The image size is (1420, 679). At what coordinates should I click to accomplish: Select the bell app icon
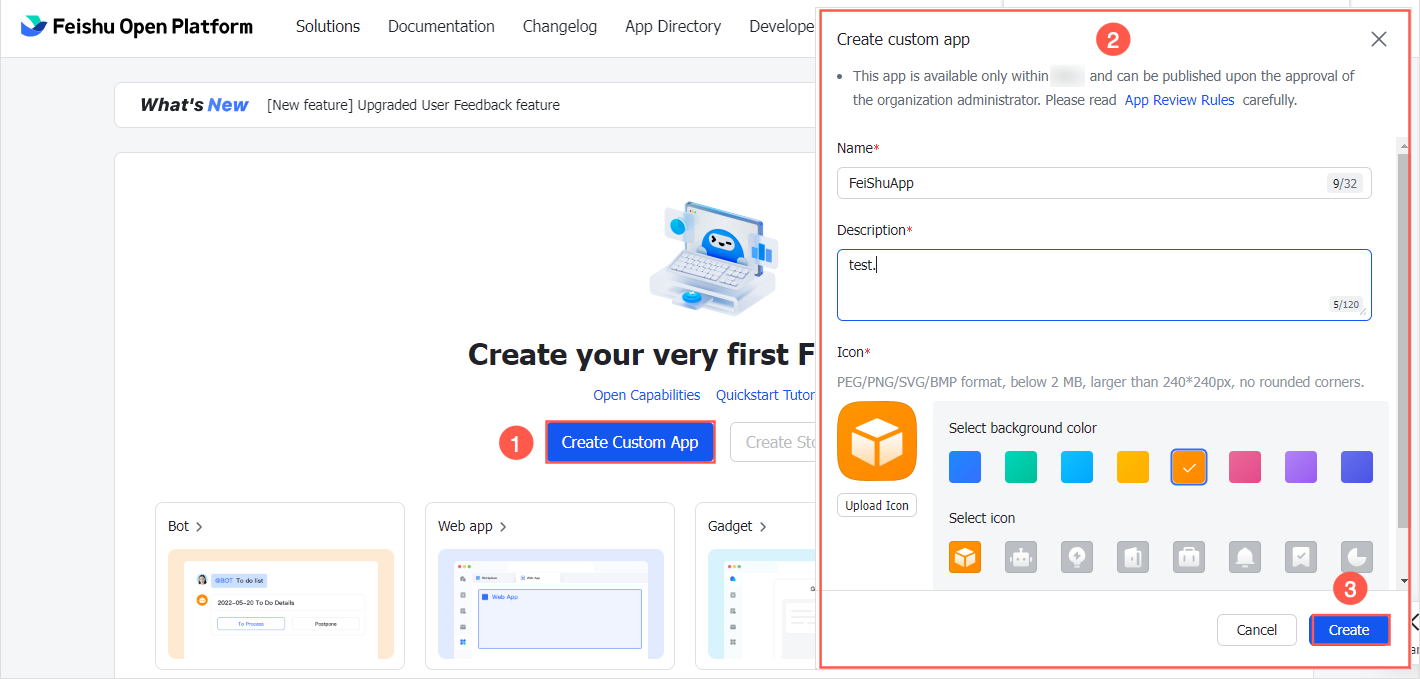tap(1245, 557)
